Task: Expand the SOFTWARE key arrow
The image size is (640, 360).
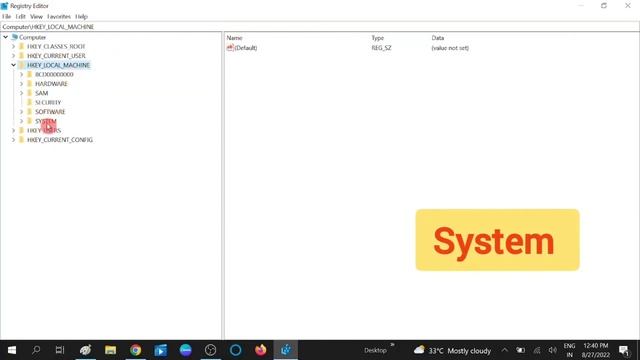Action: 22,112
